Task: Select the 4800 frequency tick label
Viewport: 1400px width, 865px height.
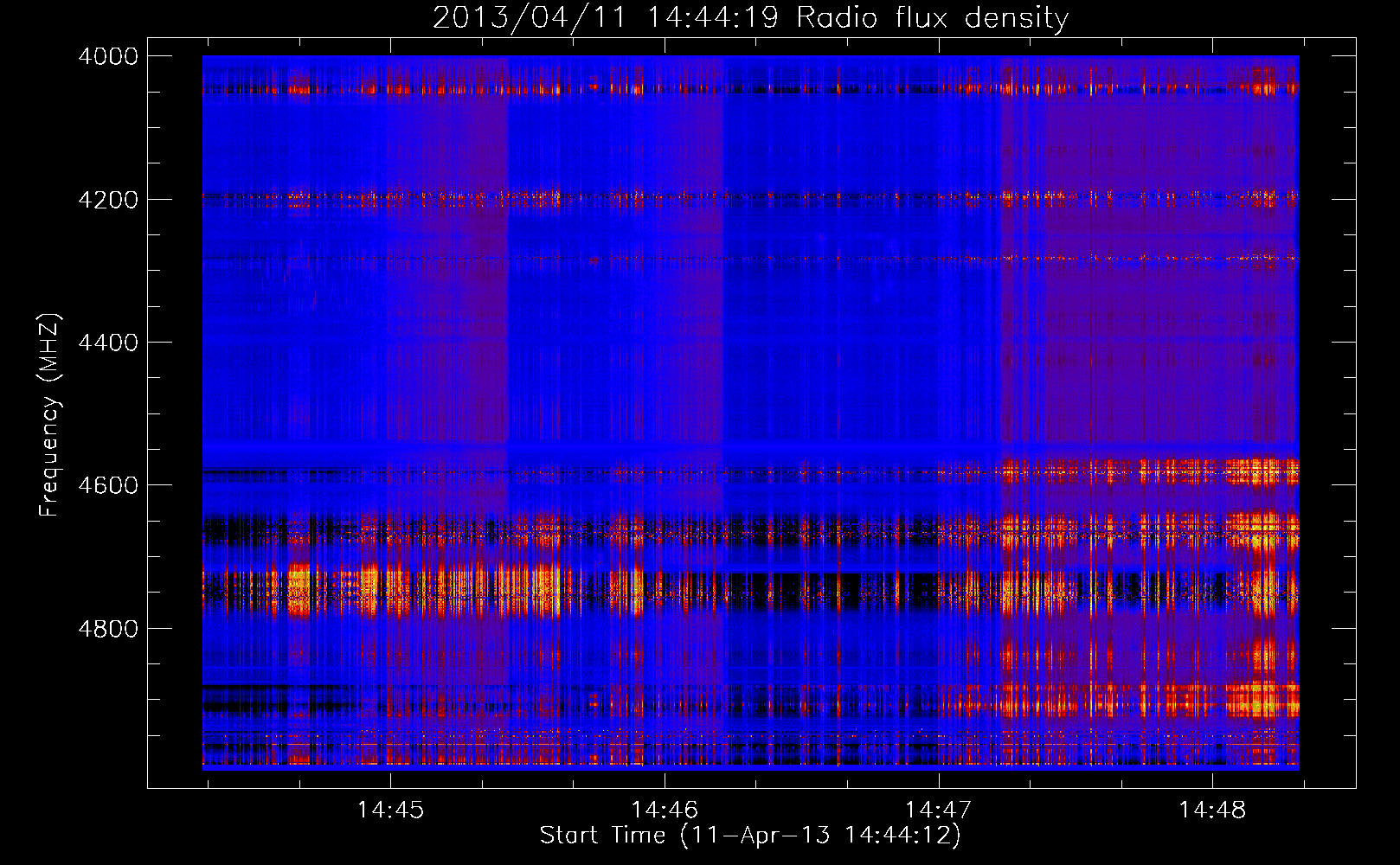Action: click(108, 629)
